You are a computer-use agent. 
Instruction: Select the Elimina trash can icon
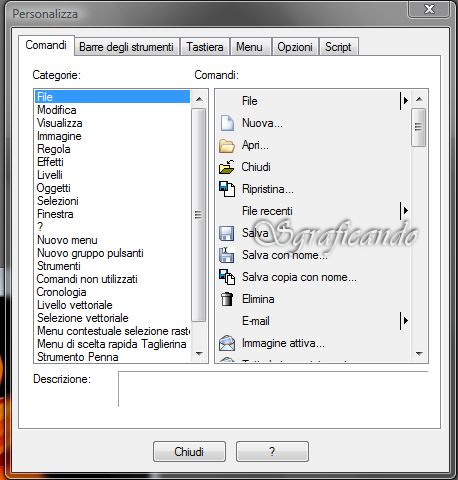(227, 299)
